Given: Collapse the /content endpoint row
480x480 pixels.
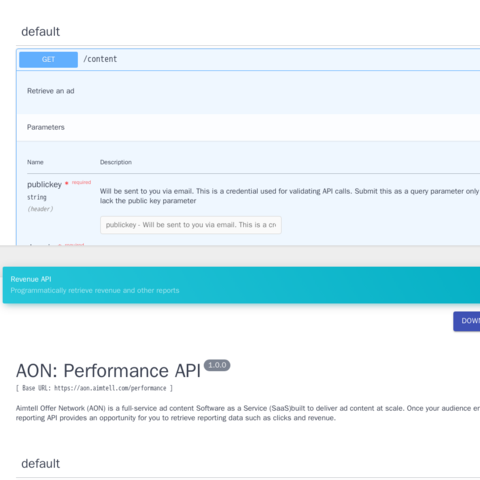Looking at the screenshot, I should [248, 59].
